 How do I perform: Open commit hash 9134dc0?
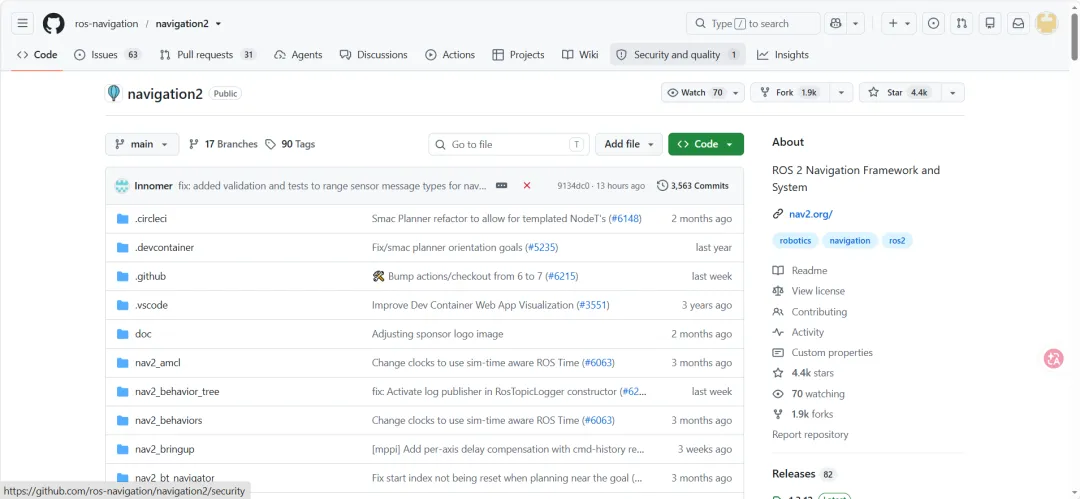[x=571, y=185]
